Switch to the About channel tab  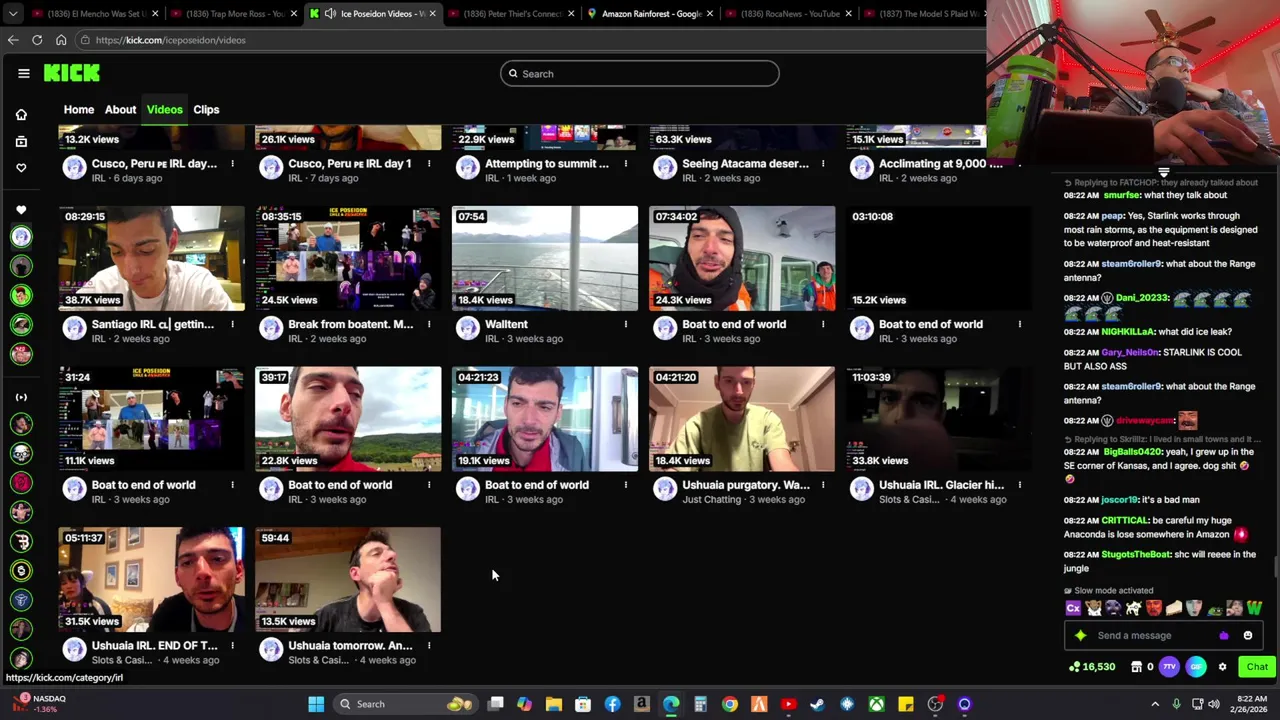[120, 109]
